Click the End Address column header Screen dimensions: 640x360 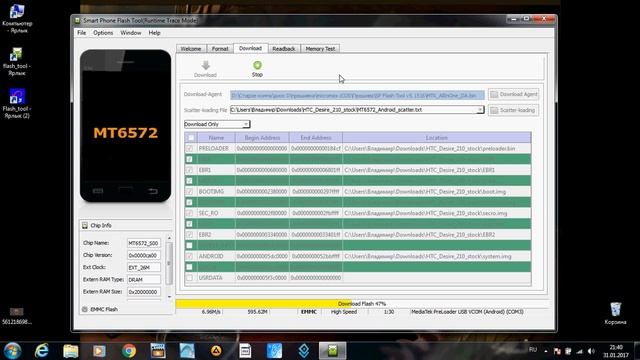(316, 138)
